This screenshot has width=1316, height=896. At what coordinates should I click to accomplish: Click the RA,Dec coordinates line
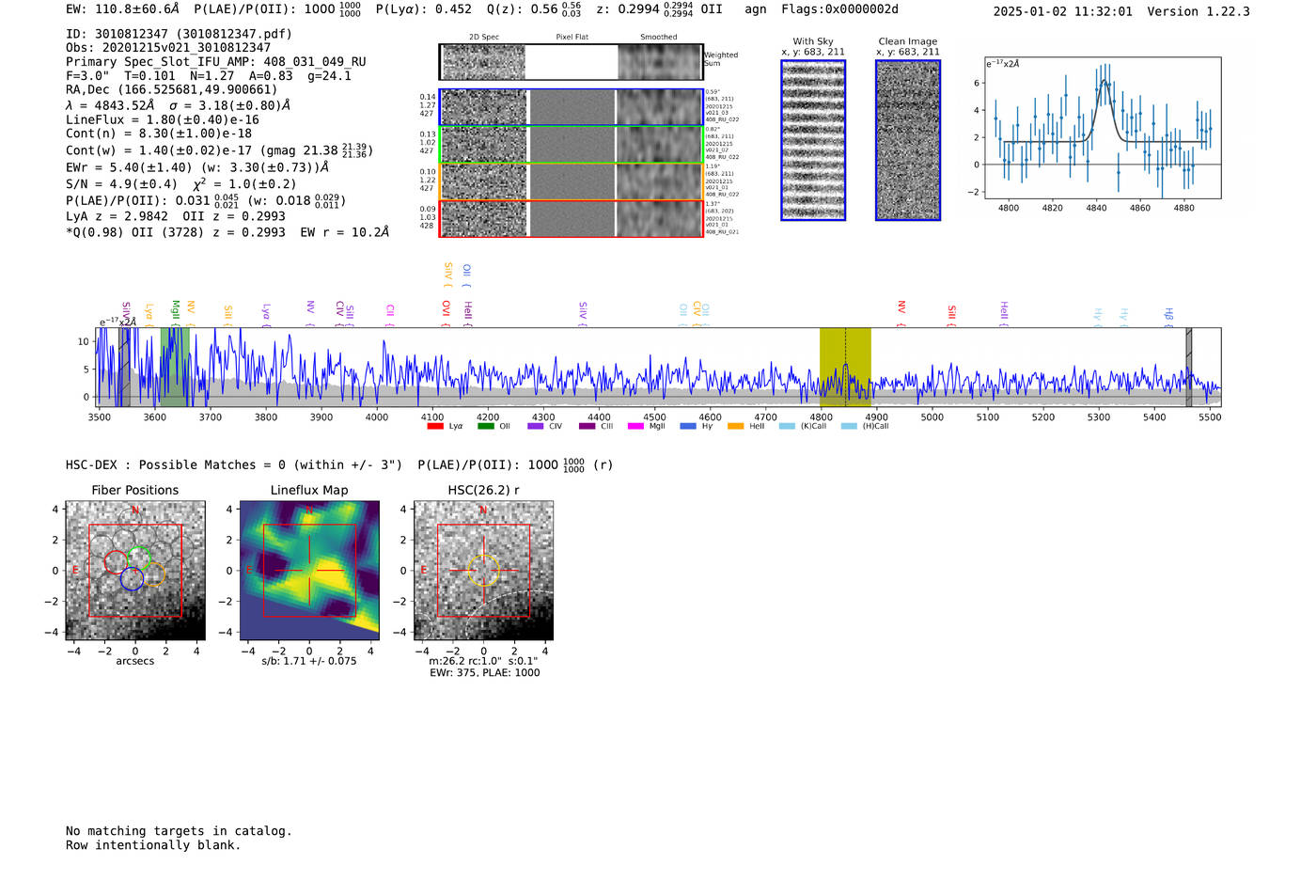tap(172, 90)
